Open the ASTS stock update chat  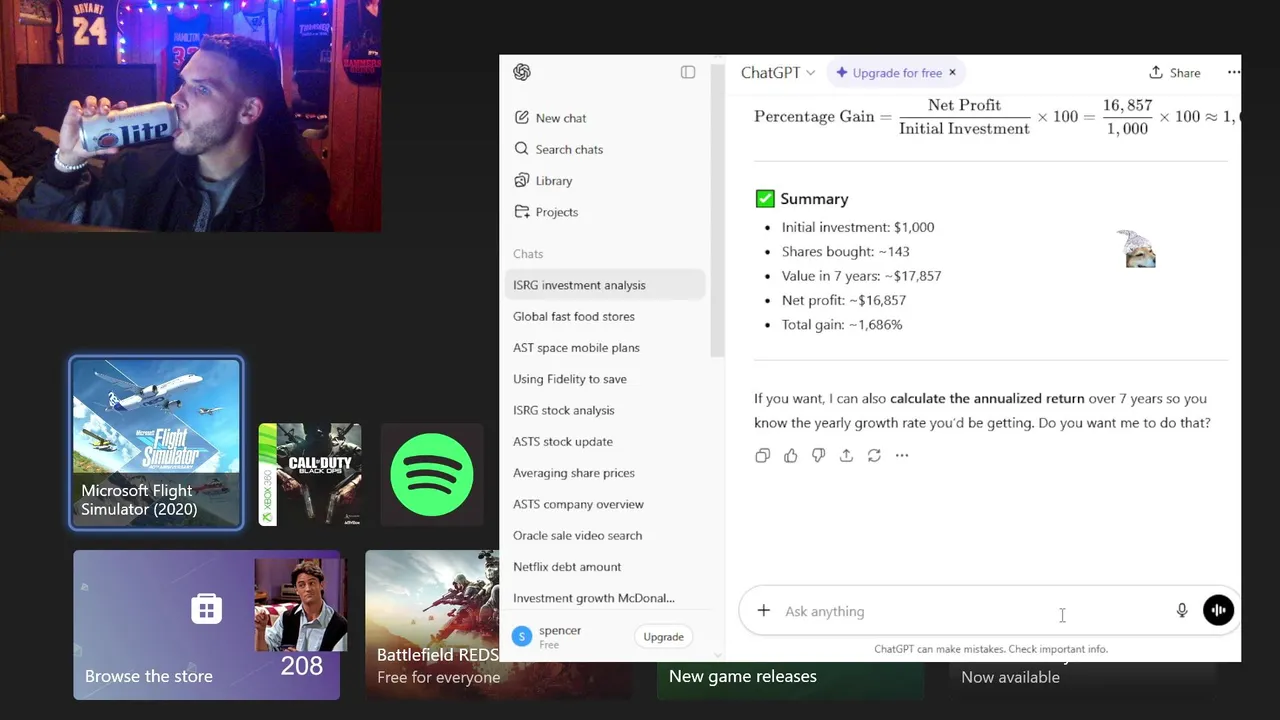point(606,441)
